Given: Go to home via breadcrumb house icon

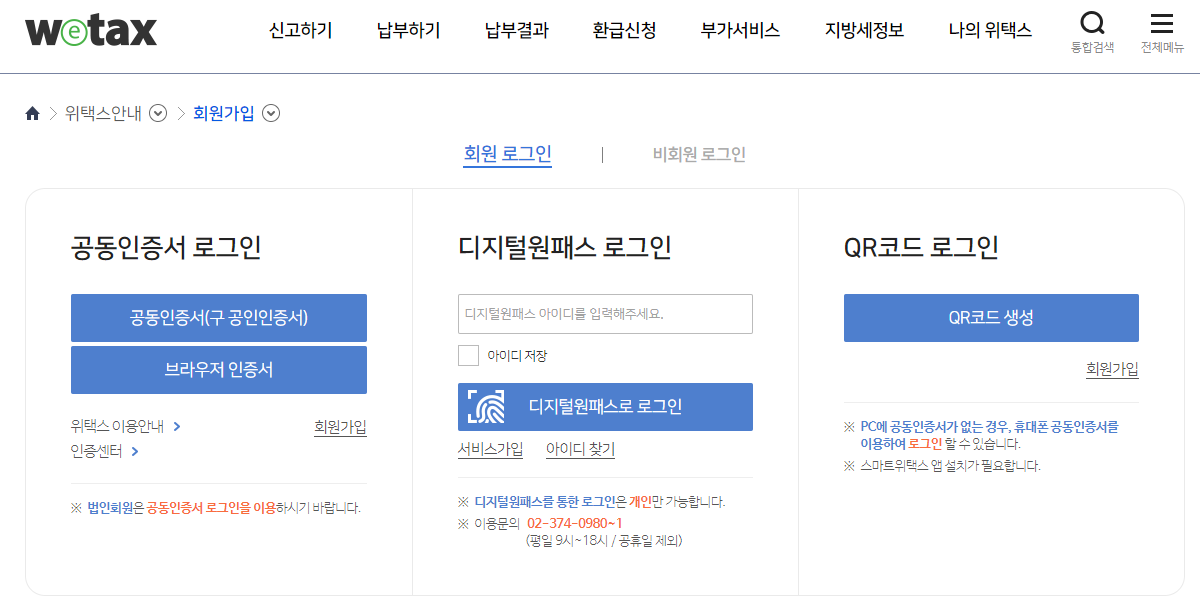Looking at the screenshot, I should 33,113.
